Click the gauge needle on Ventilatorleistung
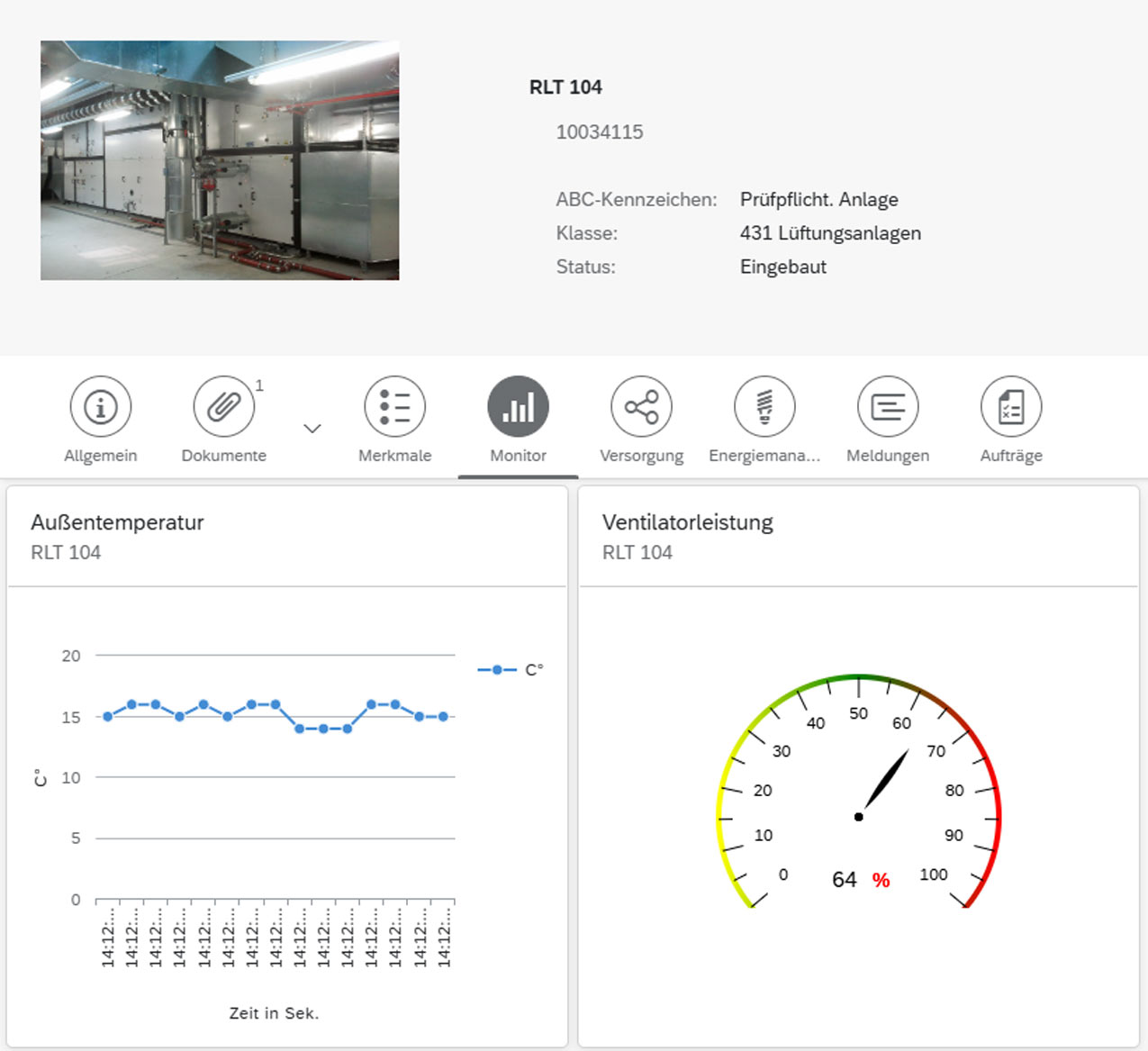Screen dimensions: 1148x1051 (885, 779)
